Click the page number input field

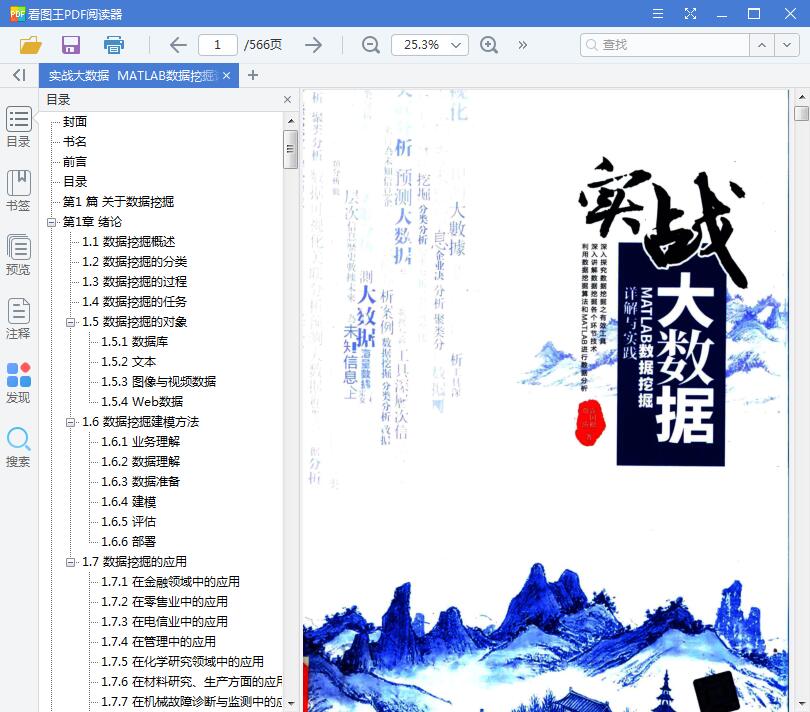217,45
